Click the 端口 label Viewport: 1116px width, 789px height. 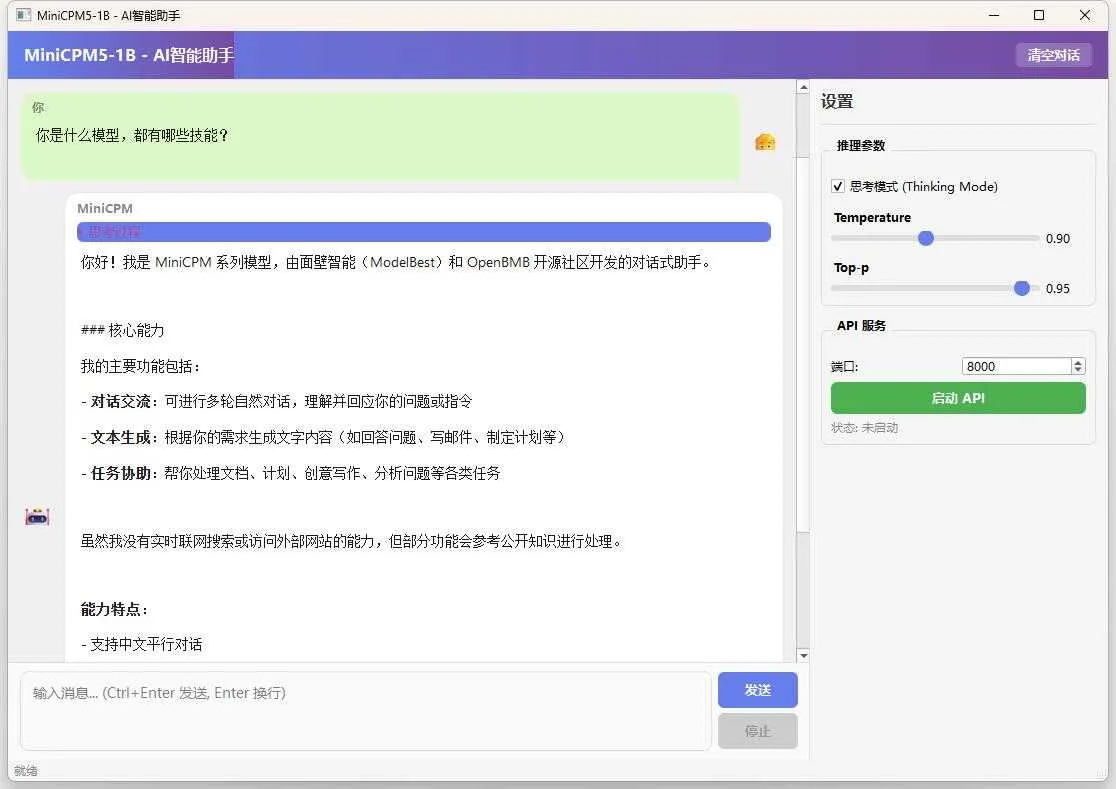[845, 366]
